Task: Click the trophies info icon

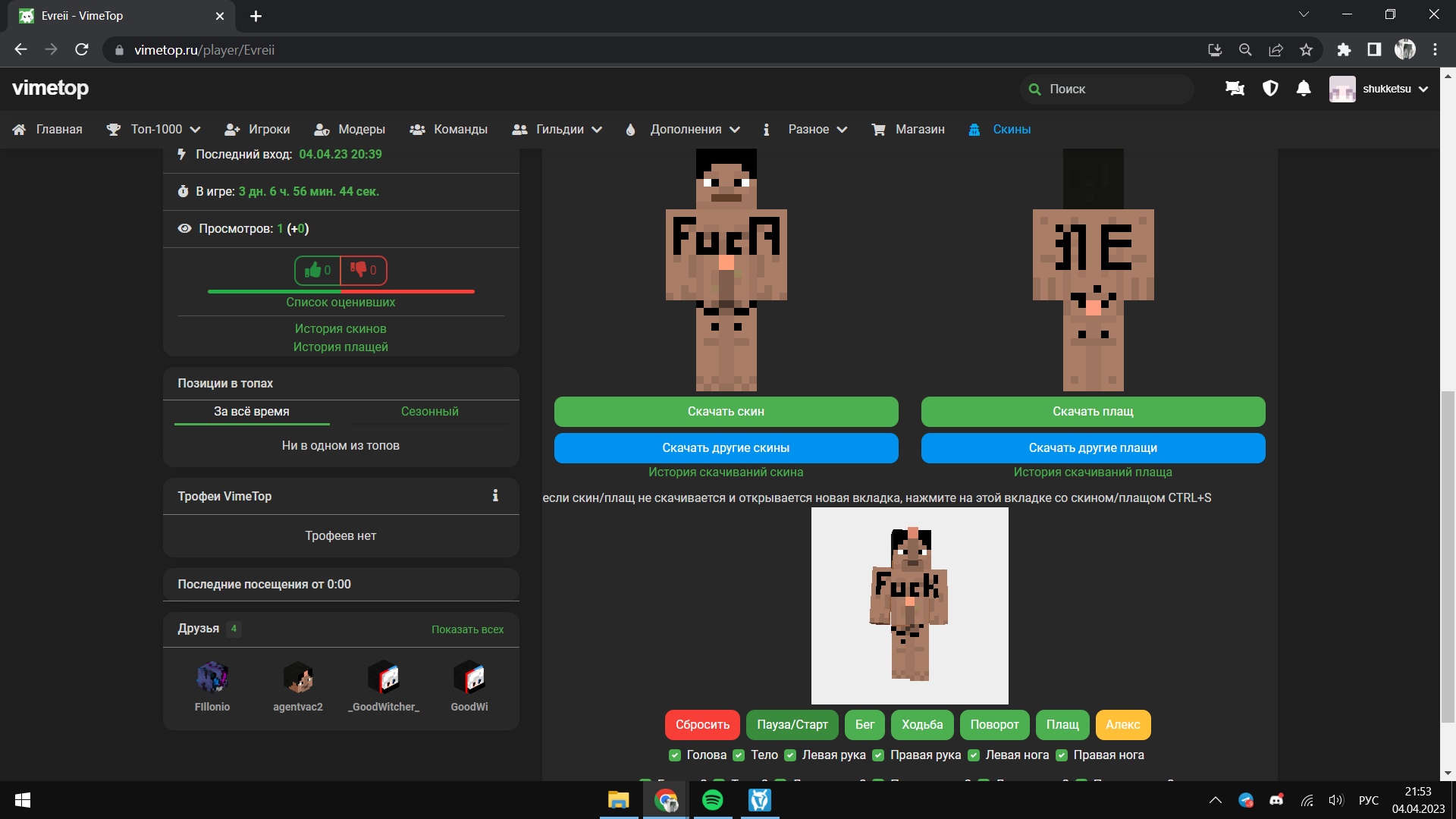Action: (x=495, y=496)
